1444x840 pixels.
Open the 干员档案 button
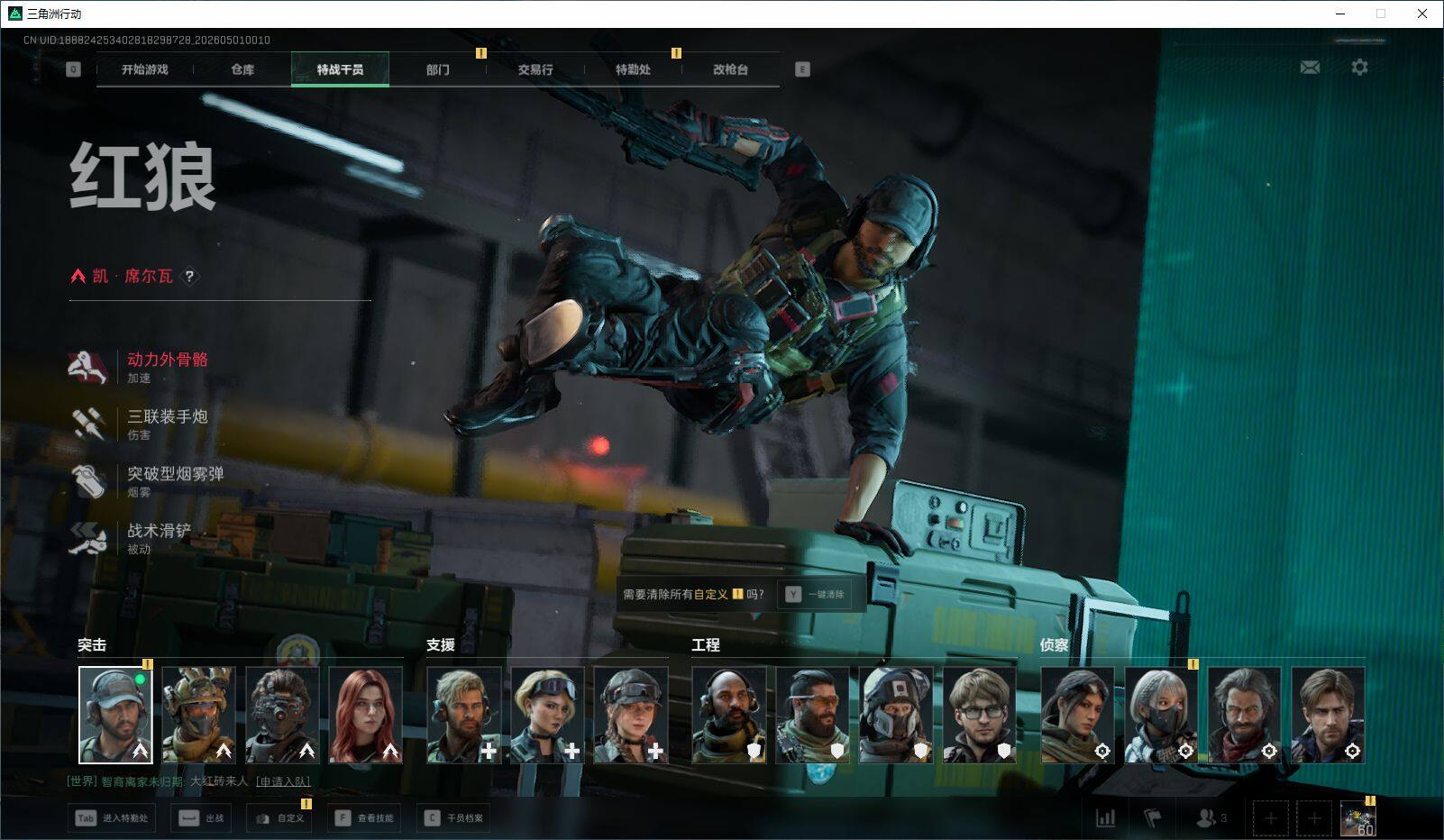(453, 818)
